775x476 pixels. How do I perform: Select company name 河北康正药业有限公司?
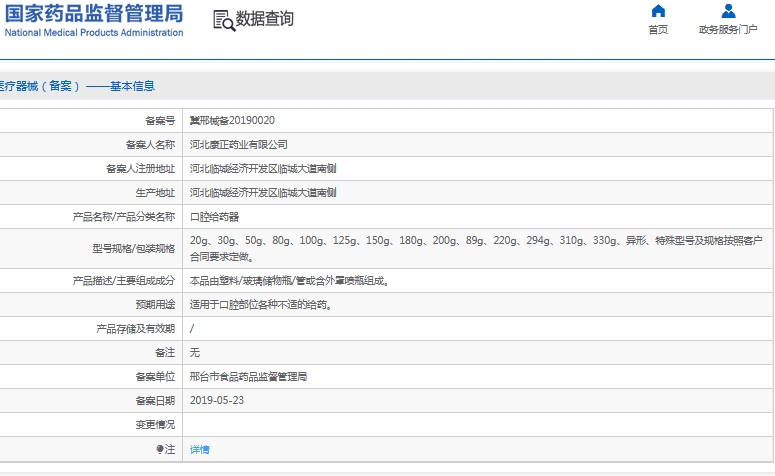(239, 145)
